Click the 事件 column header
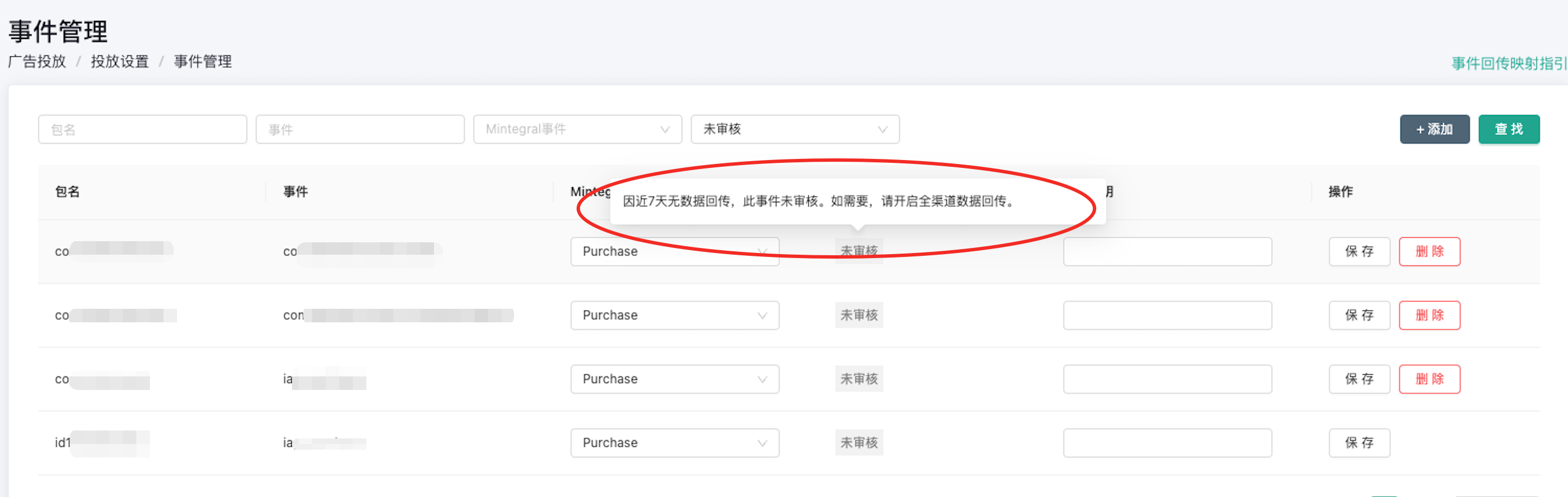 (296, 192)
